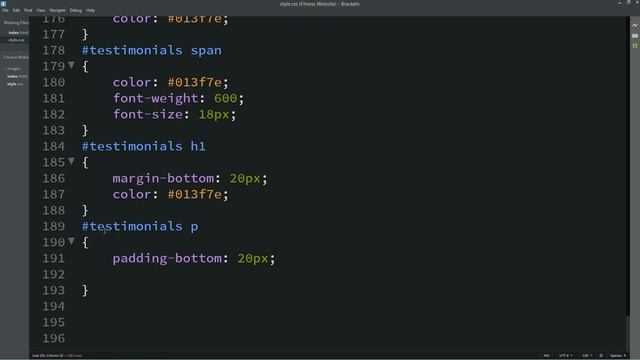Viewport: 640px width, 360px height.
Task: Click the Working Files header
Action: tap(16, 23)
